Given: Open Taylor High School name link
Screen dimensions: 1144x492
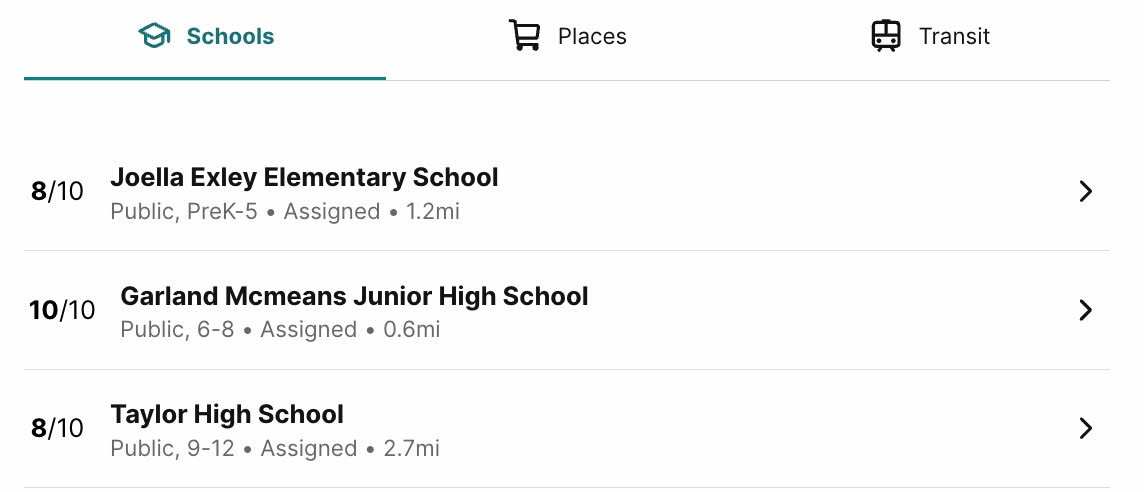Looking at the screenshot, I should (x=227, y=415).
